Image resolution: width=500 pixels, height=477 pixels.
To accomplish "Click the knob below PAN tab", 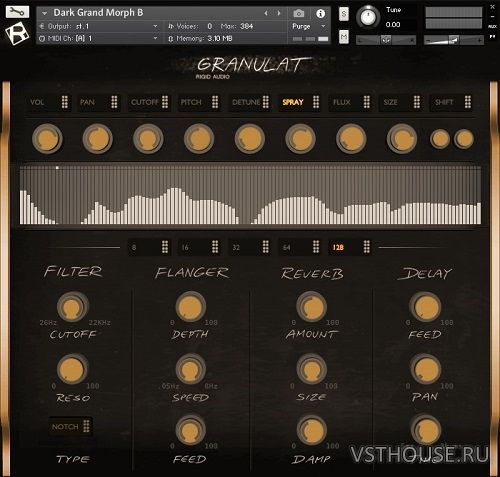I will [x=98, y=139].
